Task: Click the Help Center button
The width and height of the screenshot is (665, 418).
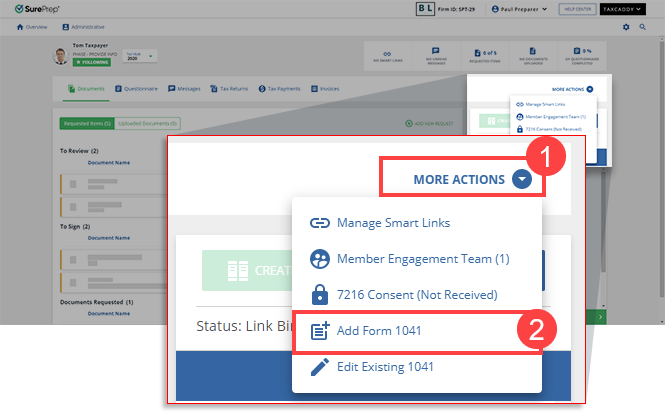Action: (x=575, y=8)
